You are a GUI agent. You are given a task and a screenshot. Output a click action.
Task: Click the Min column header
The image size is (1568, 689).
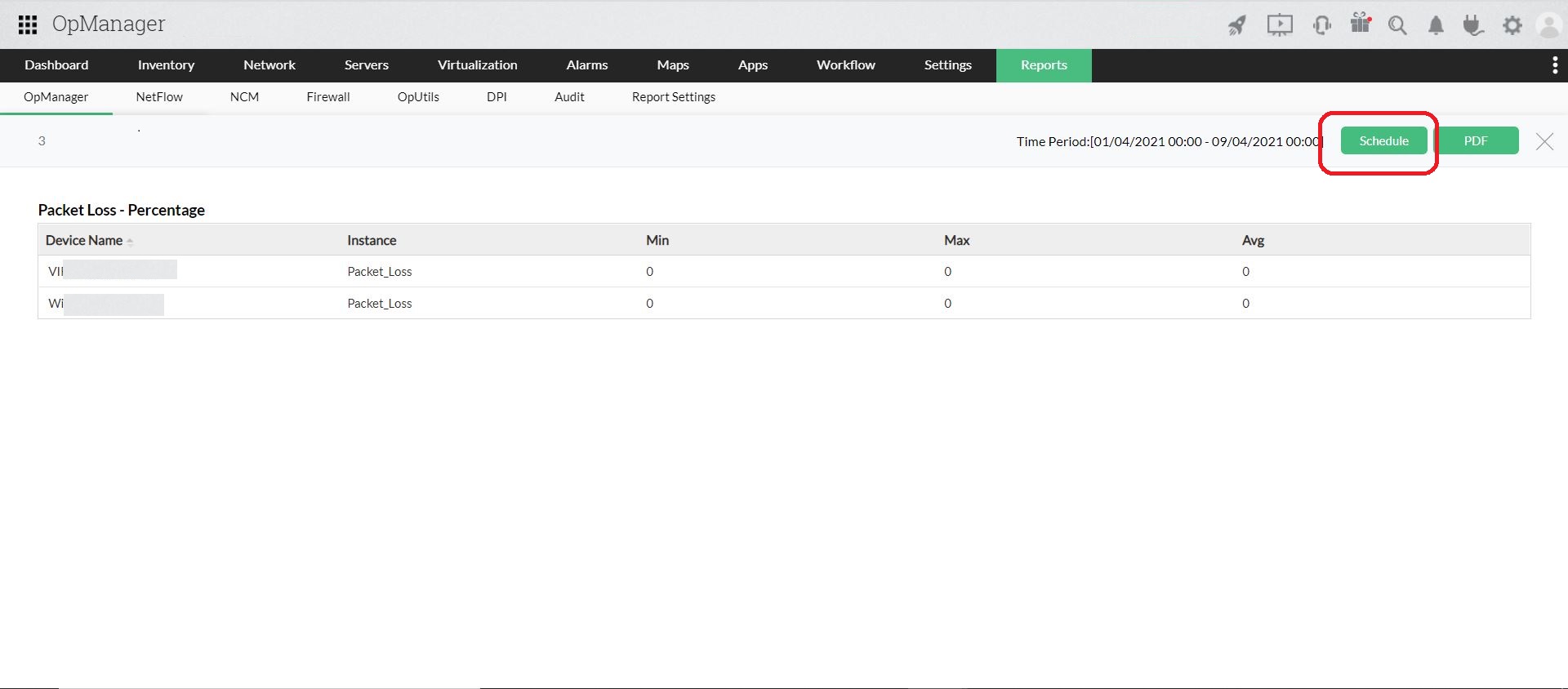pos(657,241)
